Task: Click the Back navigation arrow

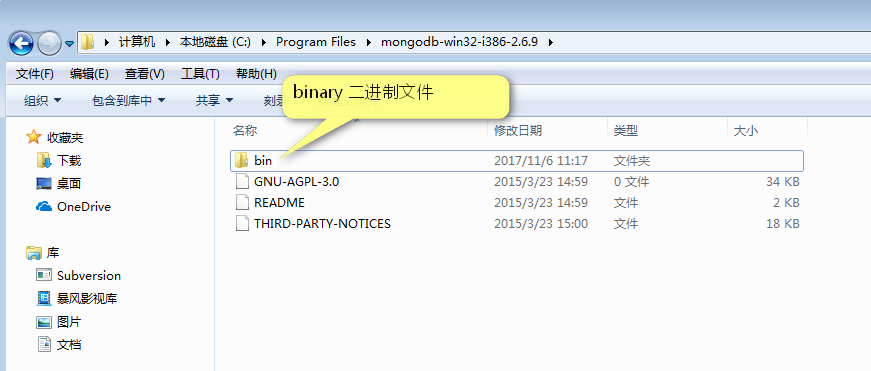Action: [21, 43]
